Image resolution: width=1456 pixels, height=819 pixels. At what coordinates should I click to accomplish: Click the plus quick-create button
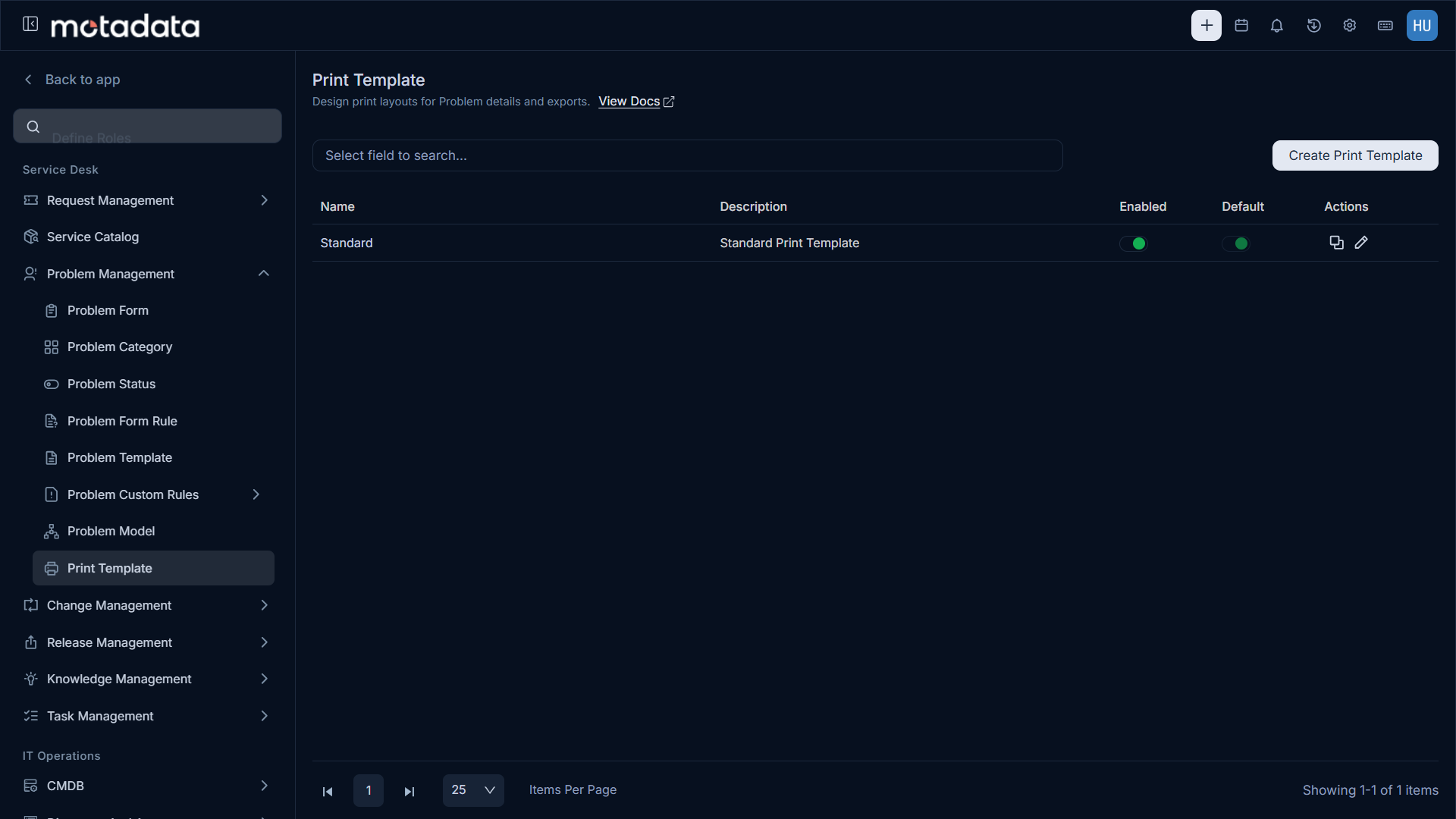pos(1207,26)
